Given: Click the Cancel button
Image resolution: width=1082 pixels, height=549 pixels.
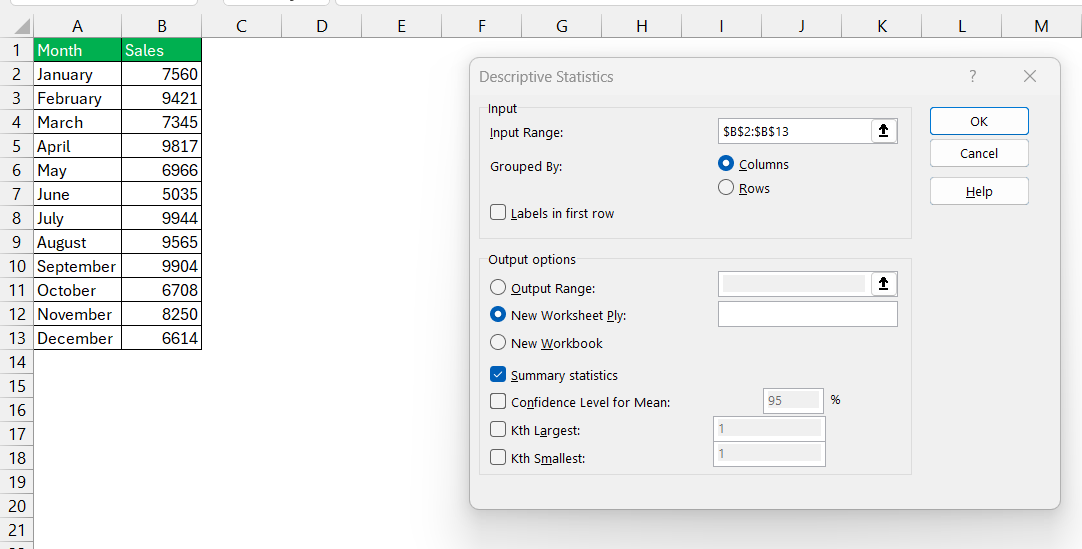Looking at the screenshot, I should click(x=978, y=153).
